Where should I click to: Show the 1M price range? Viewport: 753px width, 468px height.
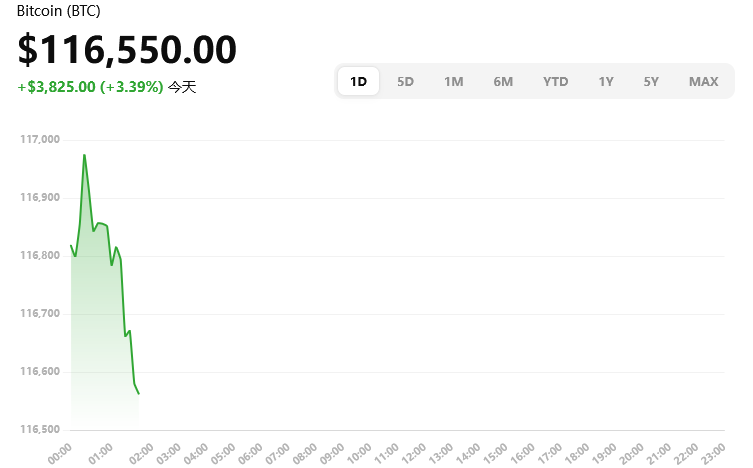[453, 81]
